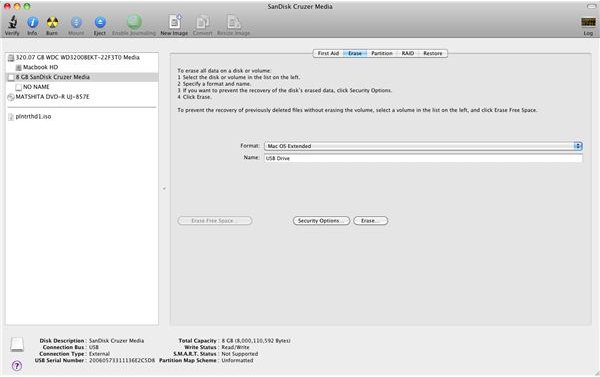Viewport: 600px width, 377px height.
Task: Click the file icon beside plntrthd1.iso
Action: pos(11,117)
